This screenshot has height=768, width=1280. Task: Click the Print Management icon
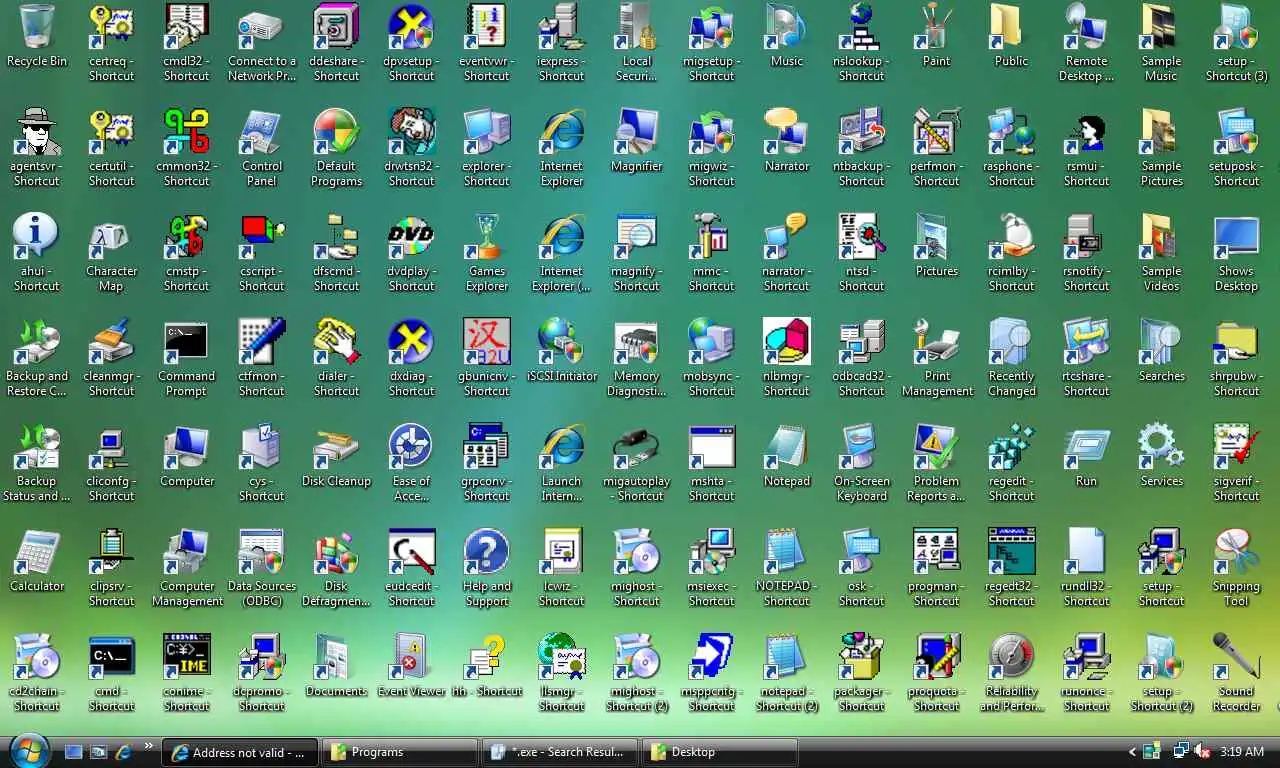click(x=937, y=342)
